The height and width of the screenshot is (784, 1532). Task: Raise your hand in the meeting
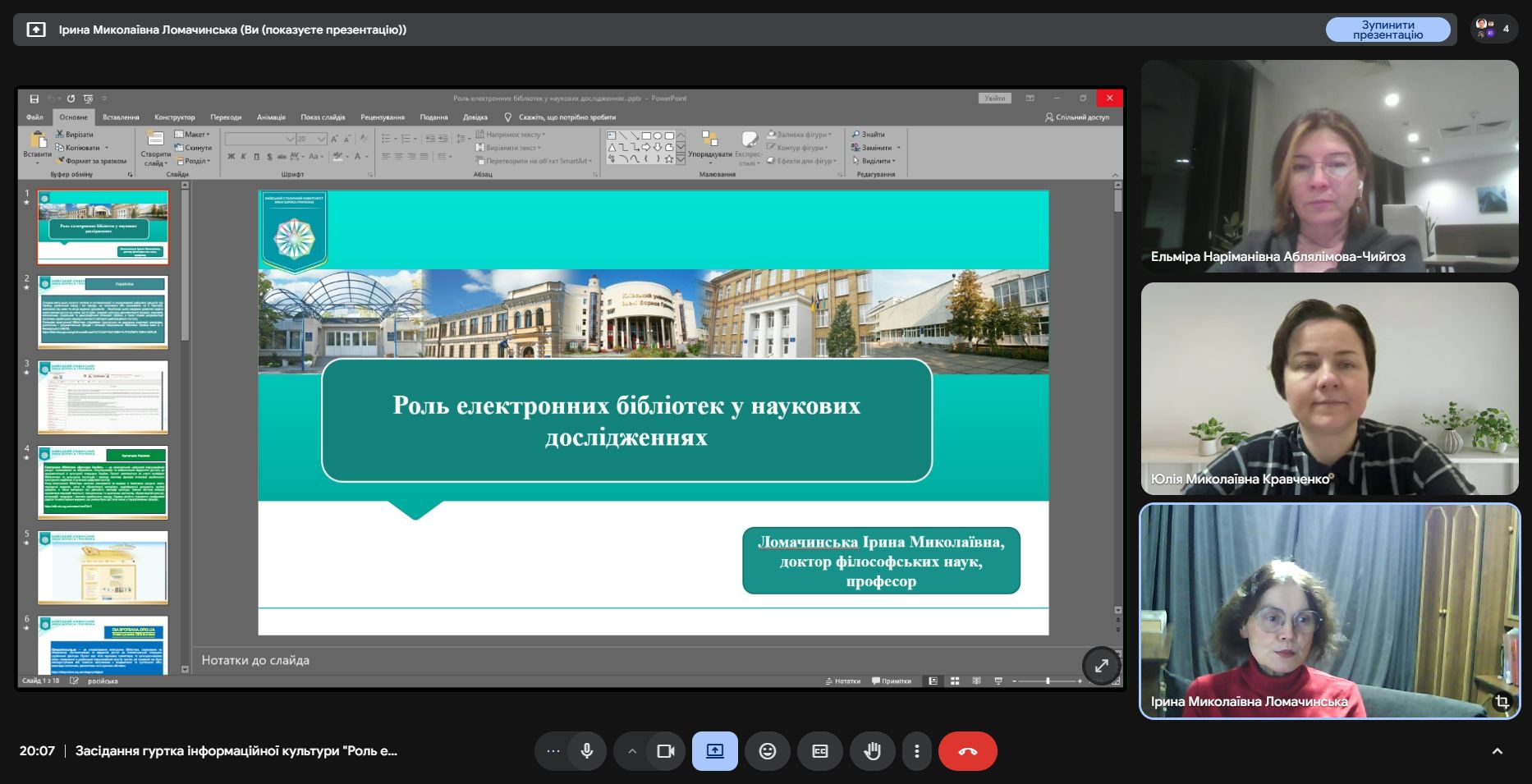click(x=872, y=751)
